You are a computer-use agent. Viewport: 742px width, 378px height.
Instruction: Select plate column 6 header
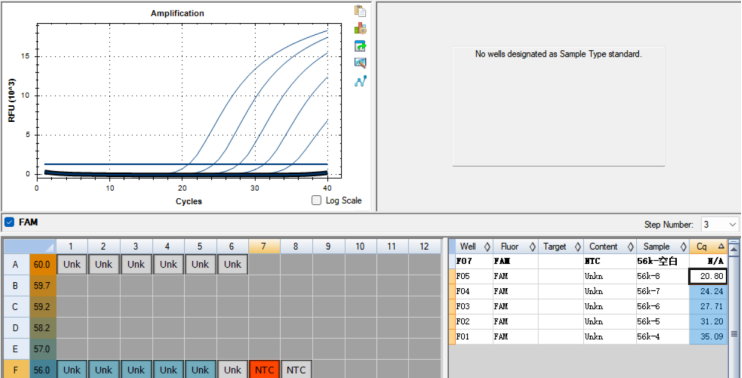[x=232, y=246]
